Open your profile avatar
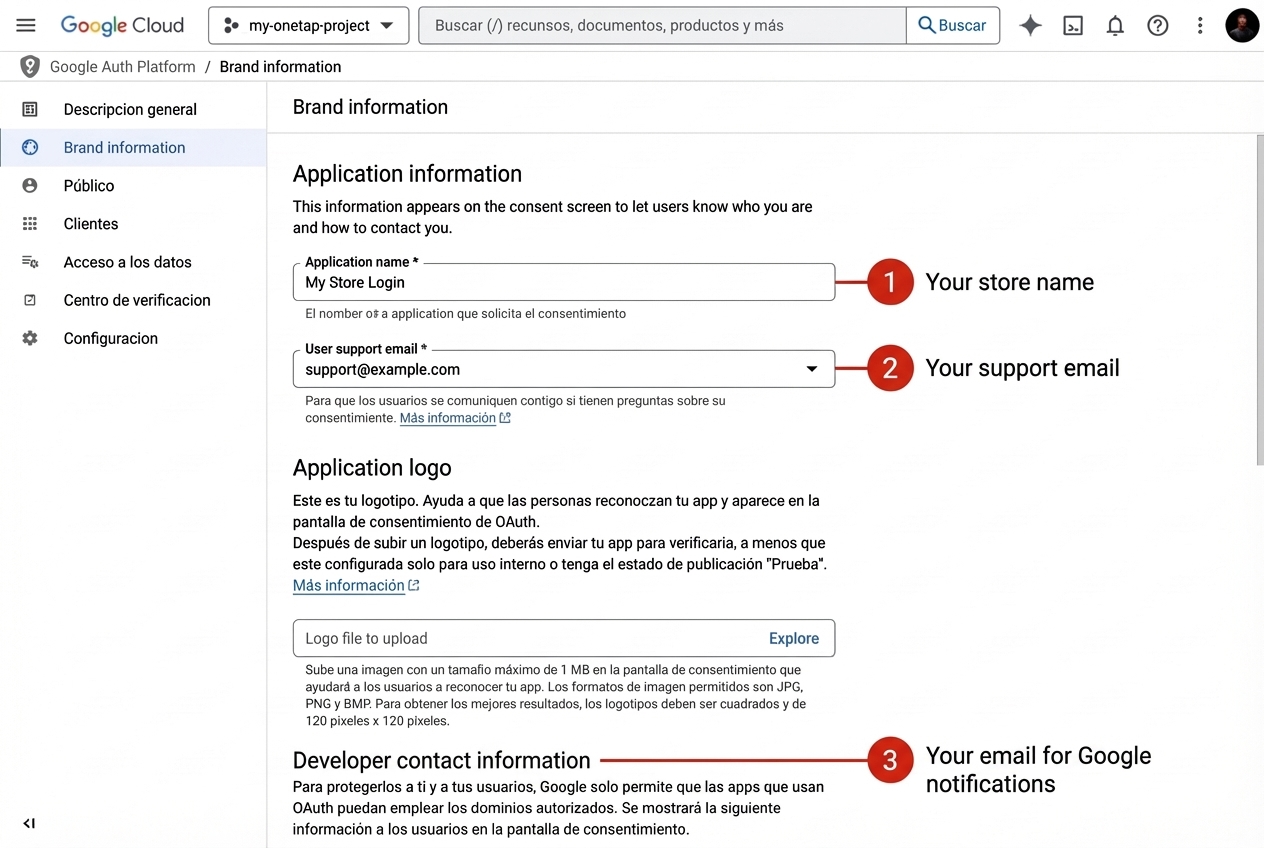Screen dimensions: 1264x848 tap(1242, 25)
